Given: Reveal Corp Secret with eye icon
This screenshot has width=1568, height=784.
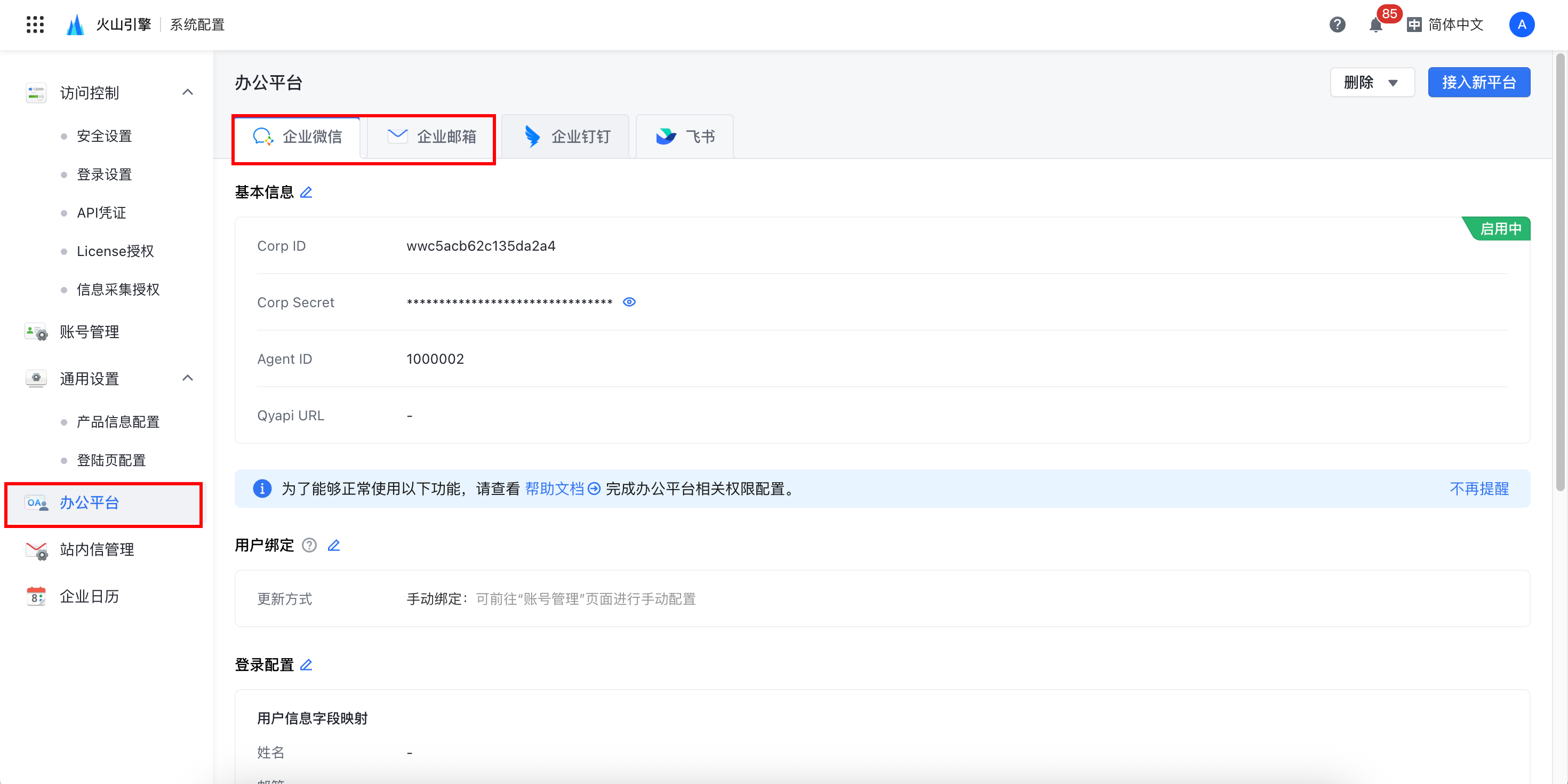Looking at the screenshot, I should (x=629, y=302).
